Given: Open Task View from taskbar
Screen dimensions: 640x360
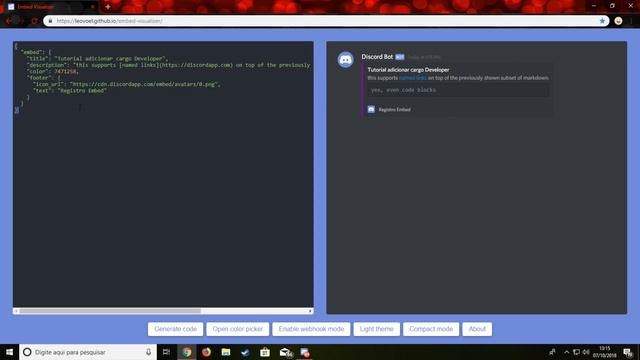Looking at the screenshot, I should [x=166, y=352].
